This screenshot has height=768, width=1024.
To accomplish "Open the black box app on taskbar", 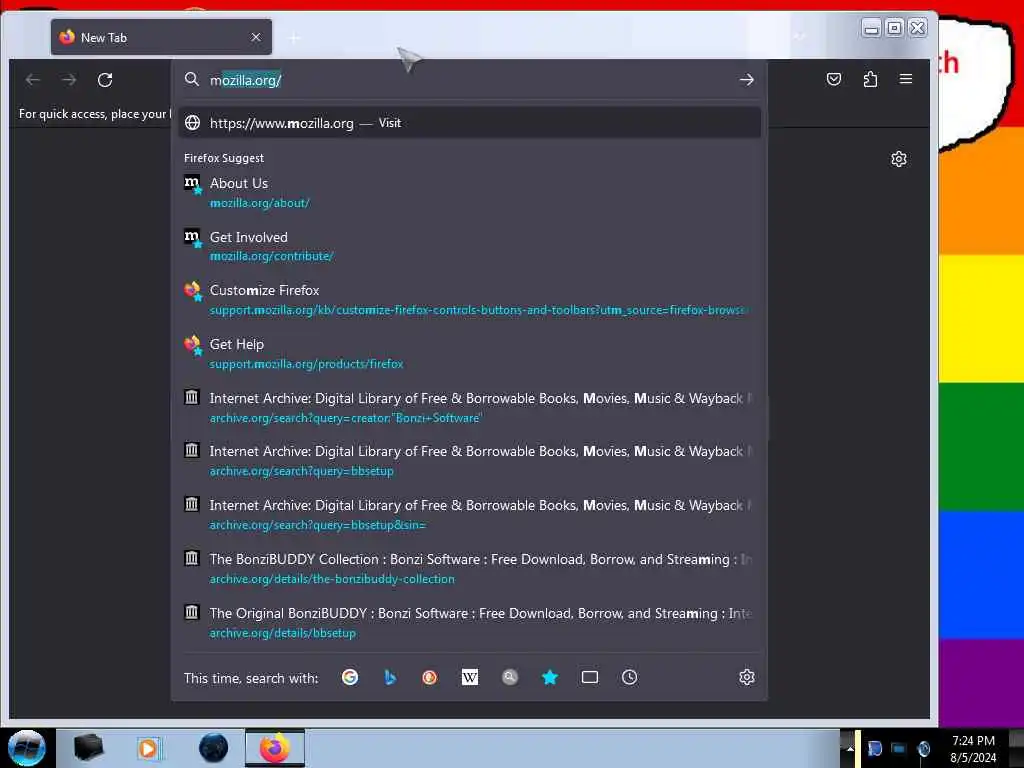I will click(x=89, y=748).
